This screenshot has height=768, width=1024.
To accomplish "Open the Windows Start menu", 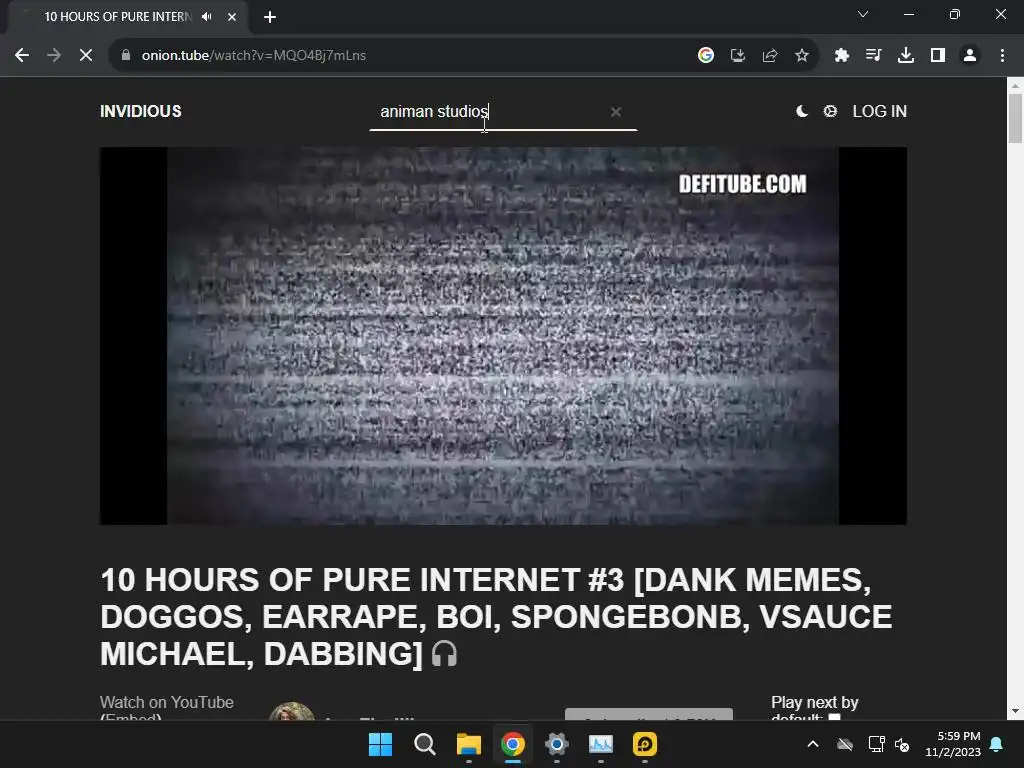I will click(x=380, y=744).
